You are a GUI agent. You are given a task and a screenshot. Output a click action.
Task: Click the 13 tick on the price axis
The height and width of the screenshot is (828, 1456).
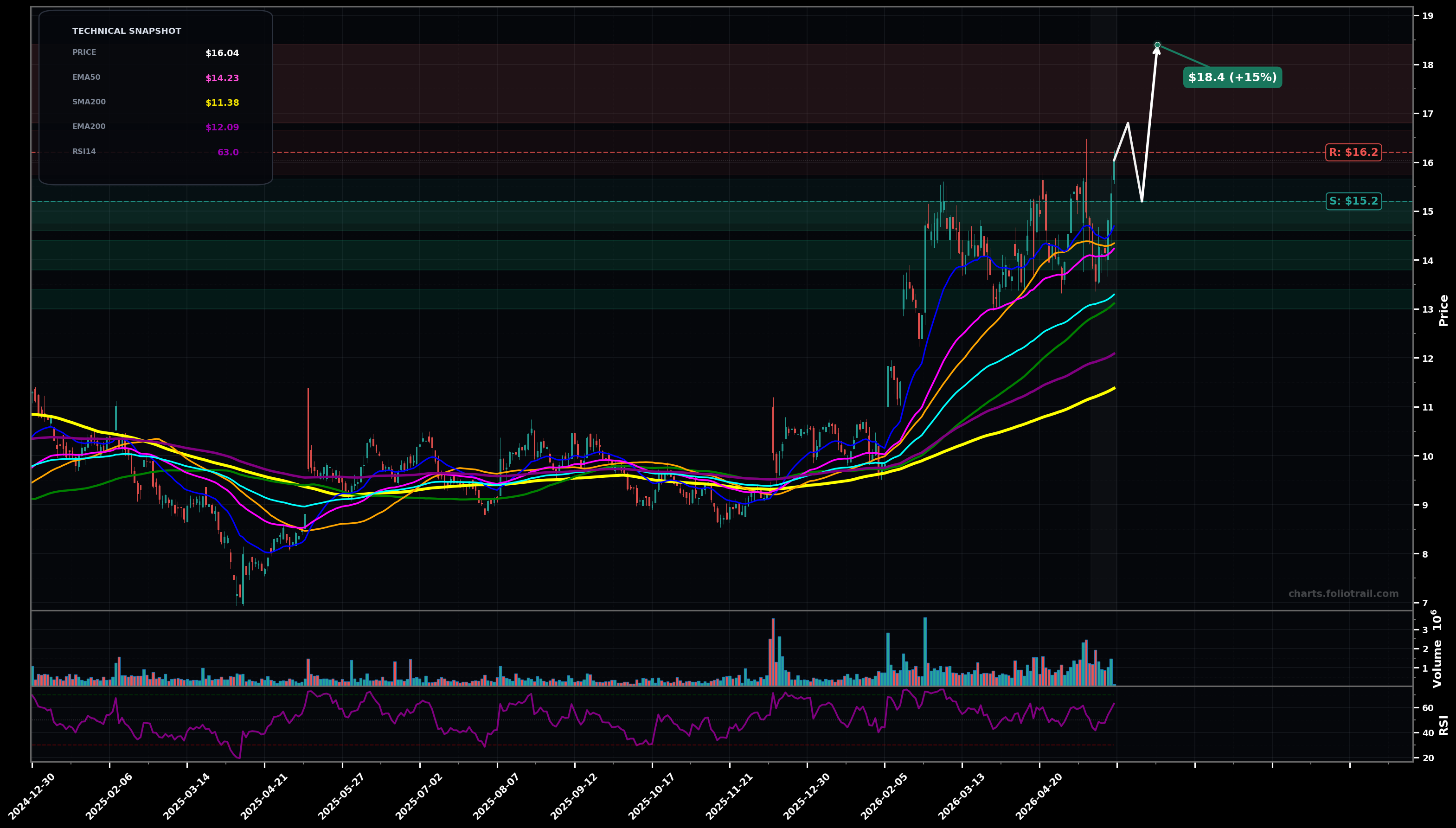(1428, 309)
